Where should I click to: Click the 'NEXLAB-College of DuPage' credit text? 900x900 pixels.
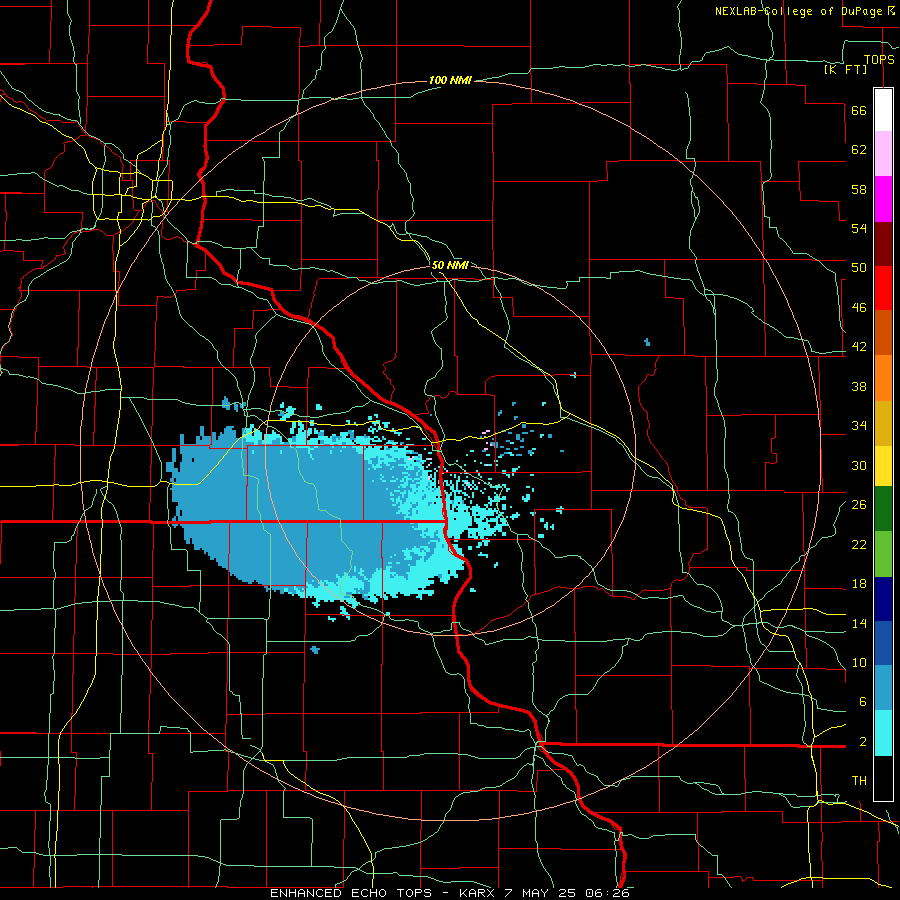click(798, 11)
